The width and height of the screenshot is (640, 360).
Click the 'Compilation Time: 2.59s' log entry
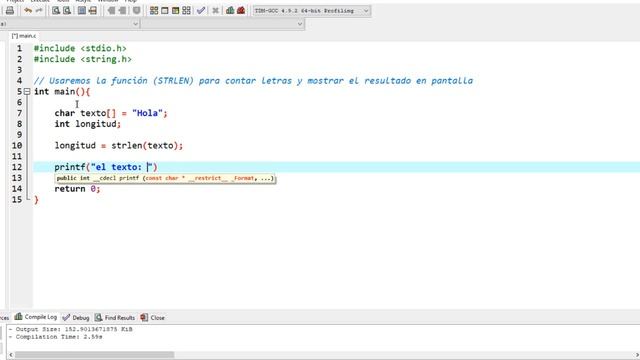(56, 337)
